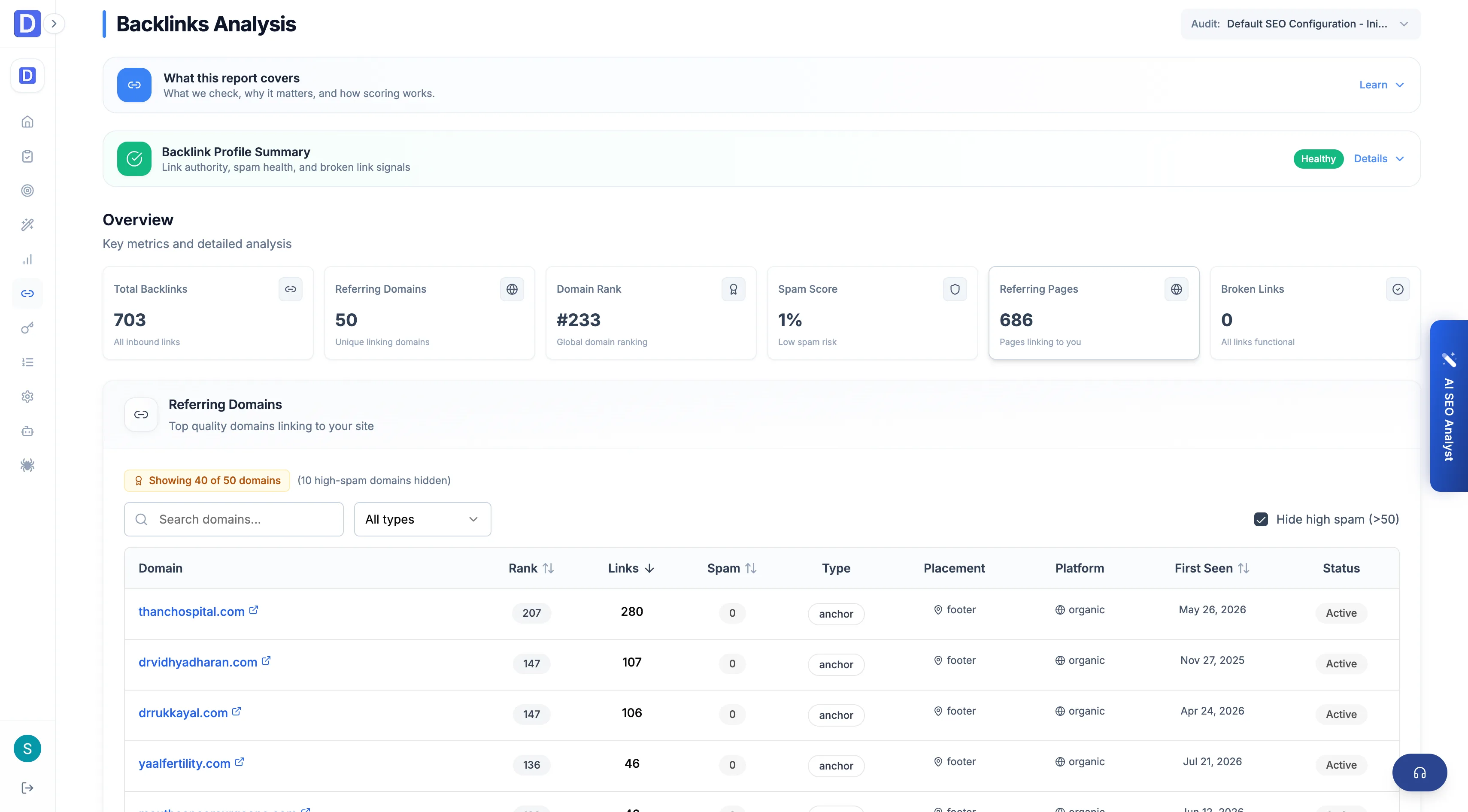The image size is (1468, 812).
Task: Open the magic wand sidebar icon
Action: point(27,224)
